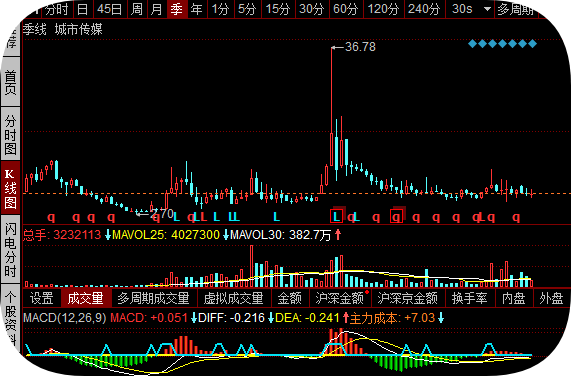Select the 30s period option
The width and height of the screenshot is (571, 376).
[462, 9]
